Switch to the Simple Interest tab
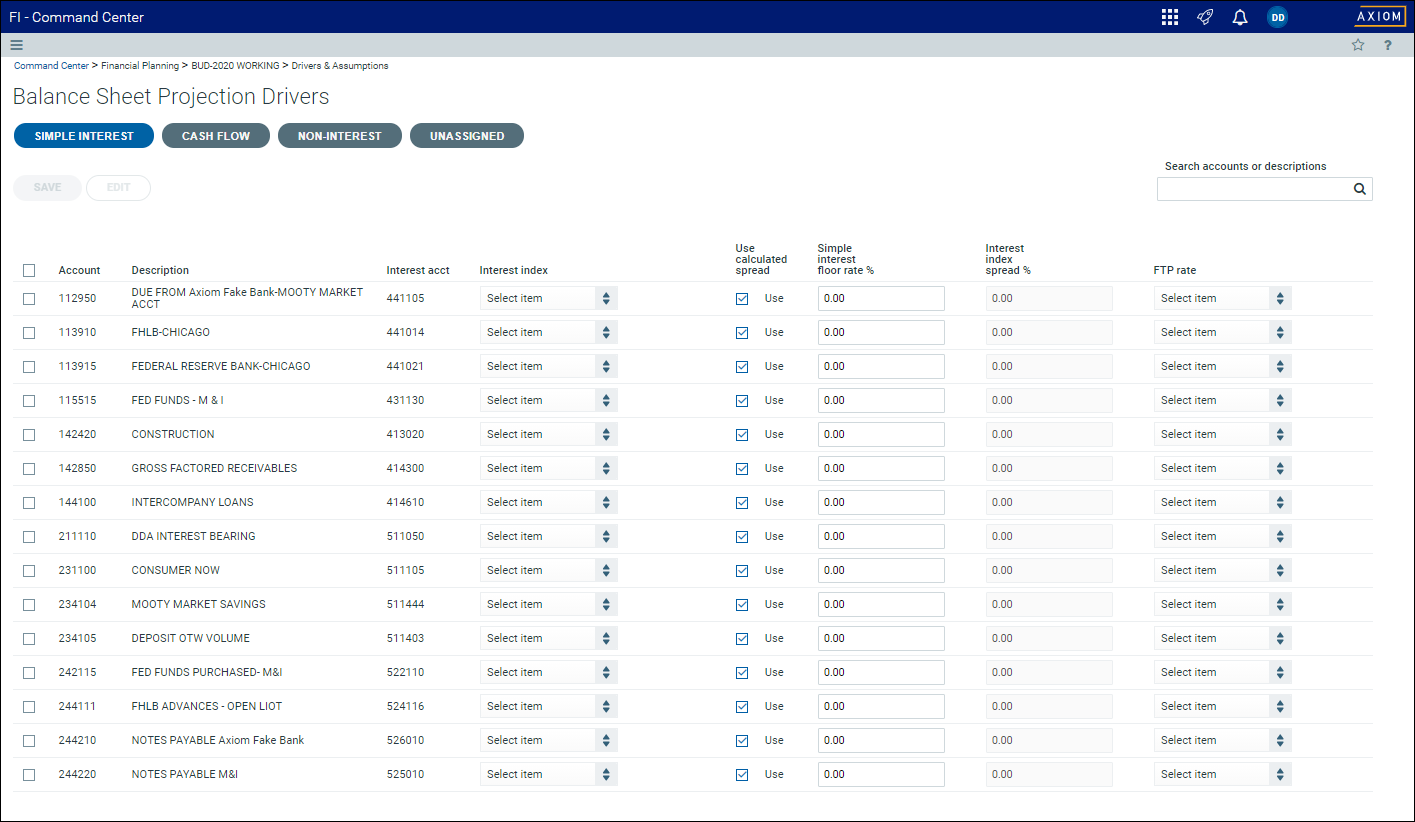Viewport: 1415px width, 822px height. pos(84,136)
